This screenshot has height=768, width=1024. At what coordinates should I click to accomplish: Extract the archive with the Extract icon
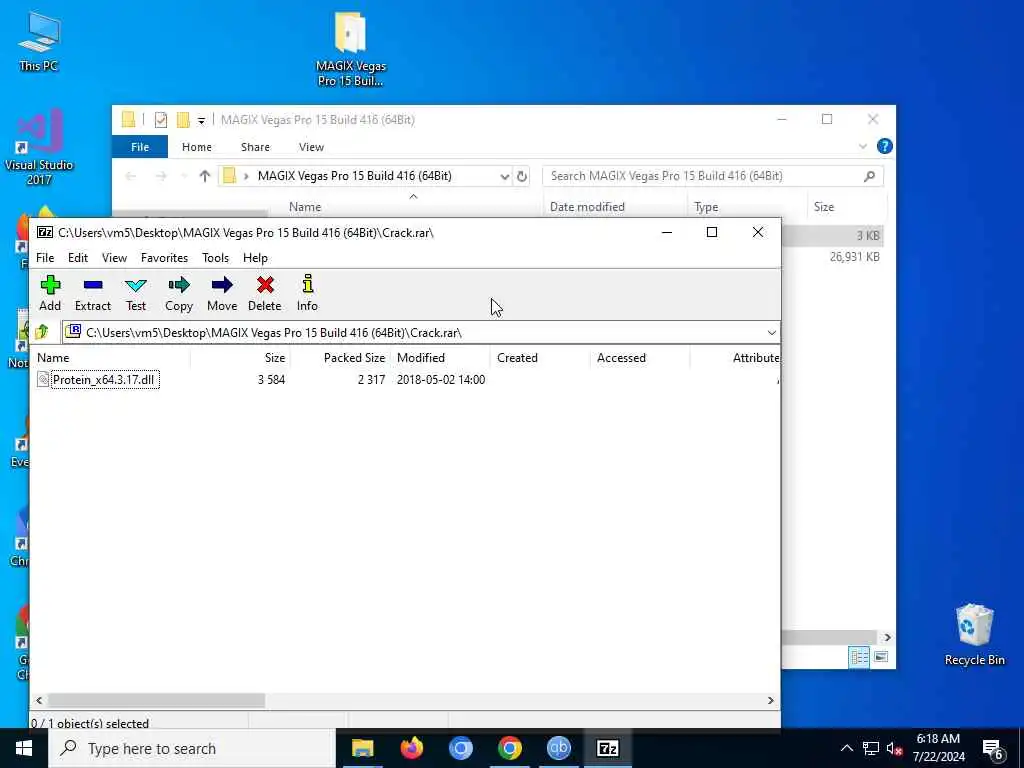click(93, 293)
